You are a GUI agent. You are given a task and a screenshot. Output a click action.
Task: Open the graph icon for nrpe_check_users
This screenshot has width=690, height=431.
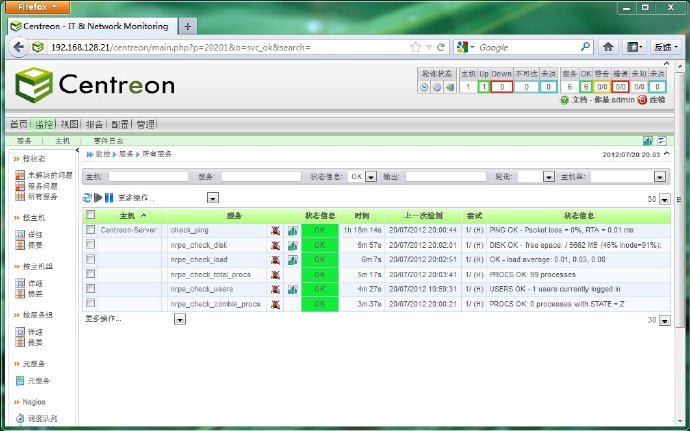[x=293, y=289]
